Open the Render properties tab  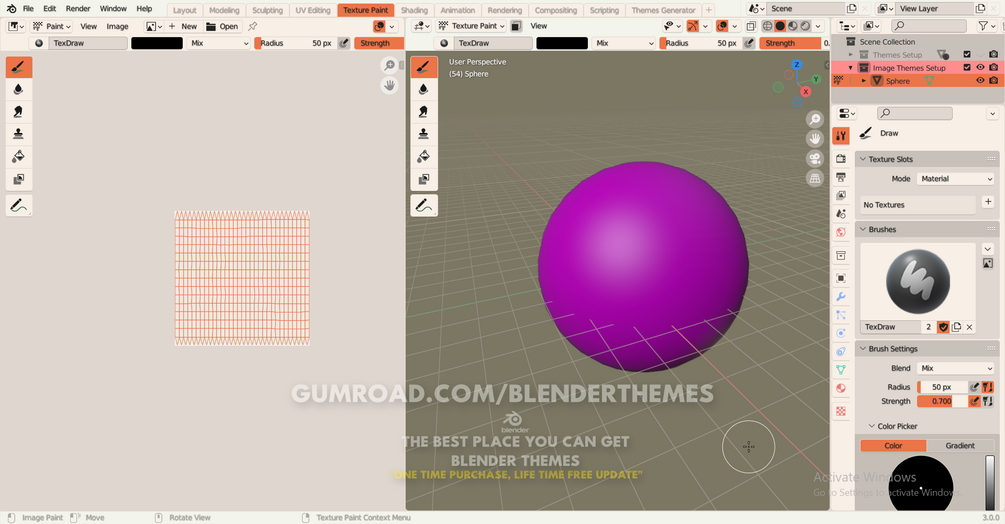coord(841,158)
